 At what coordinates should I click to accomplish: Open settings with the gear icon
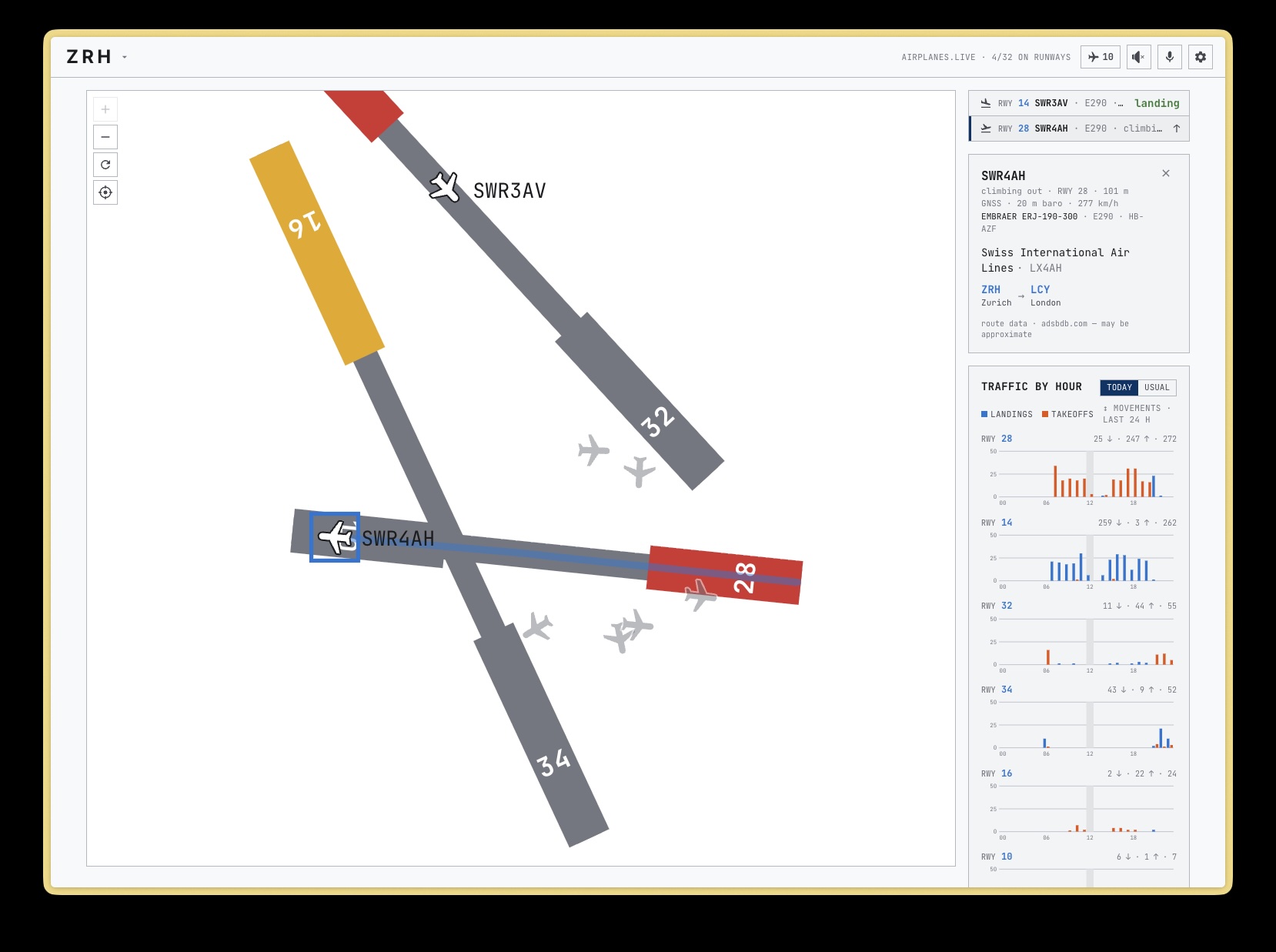click(x=1201, y=57)
